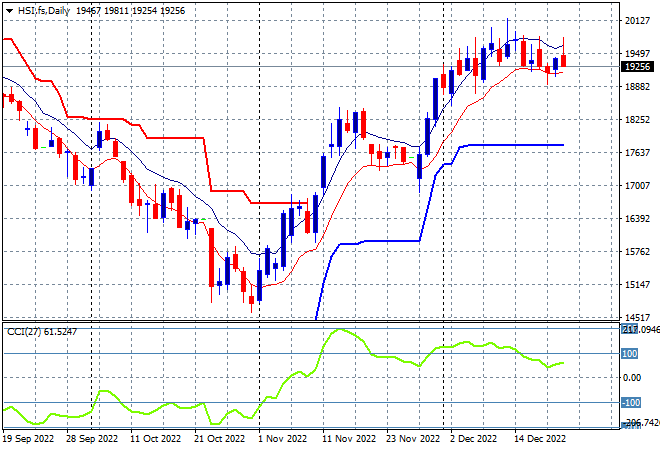The image size is (660, 450).
Task: Click the current price tag 19256
Action: 638,67
